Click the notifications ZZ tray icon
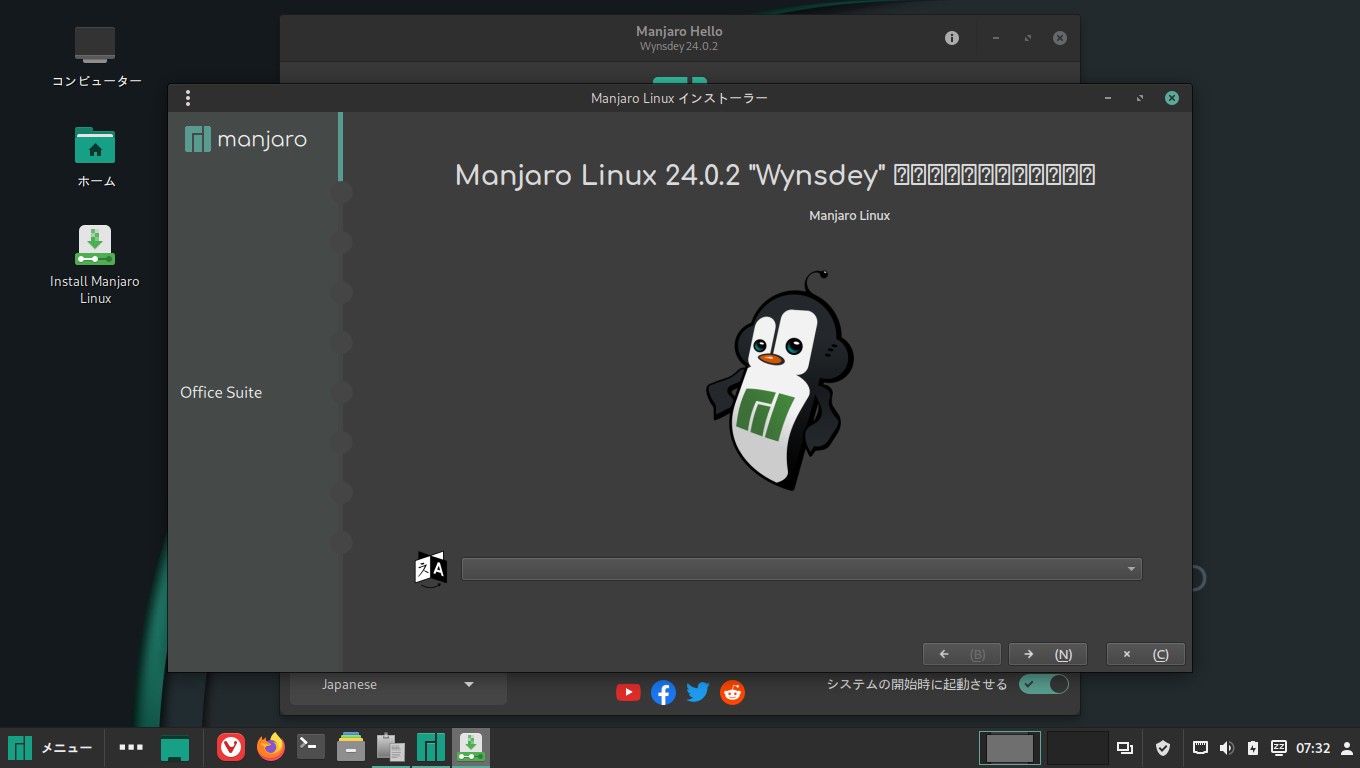This screenshot has height=768, width=1360. [x=1279, y=747]
